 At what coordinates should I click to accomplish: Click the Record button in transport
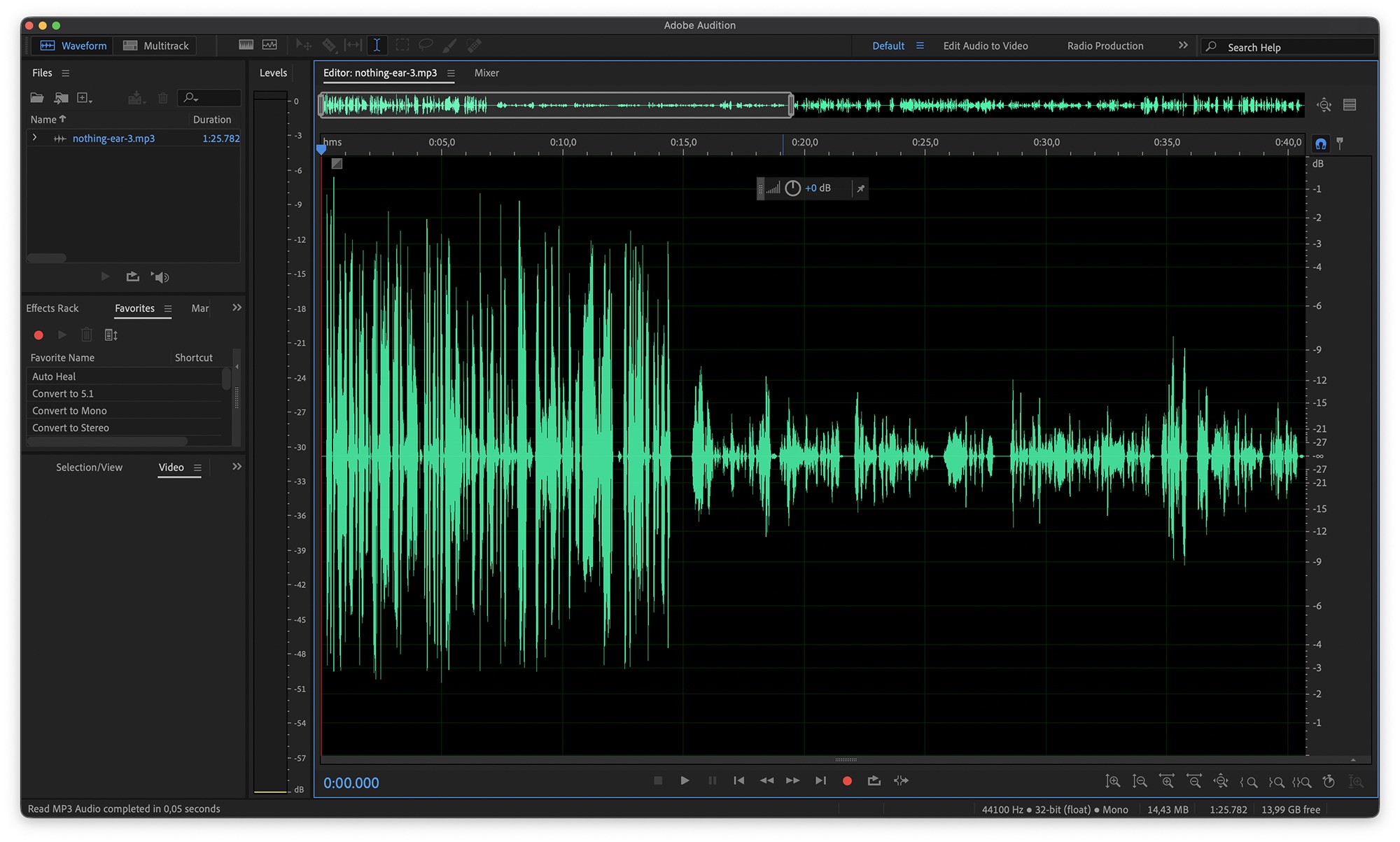(x=847, y=780)
